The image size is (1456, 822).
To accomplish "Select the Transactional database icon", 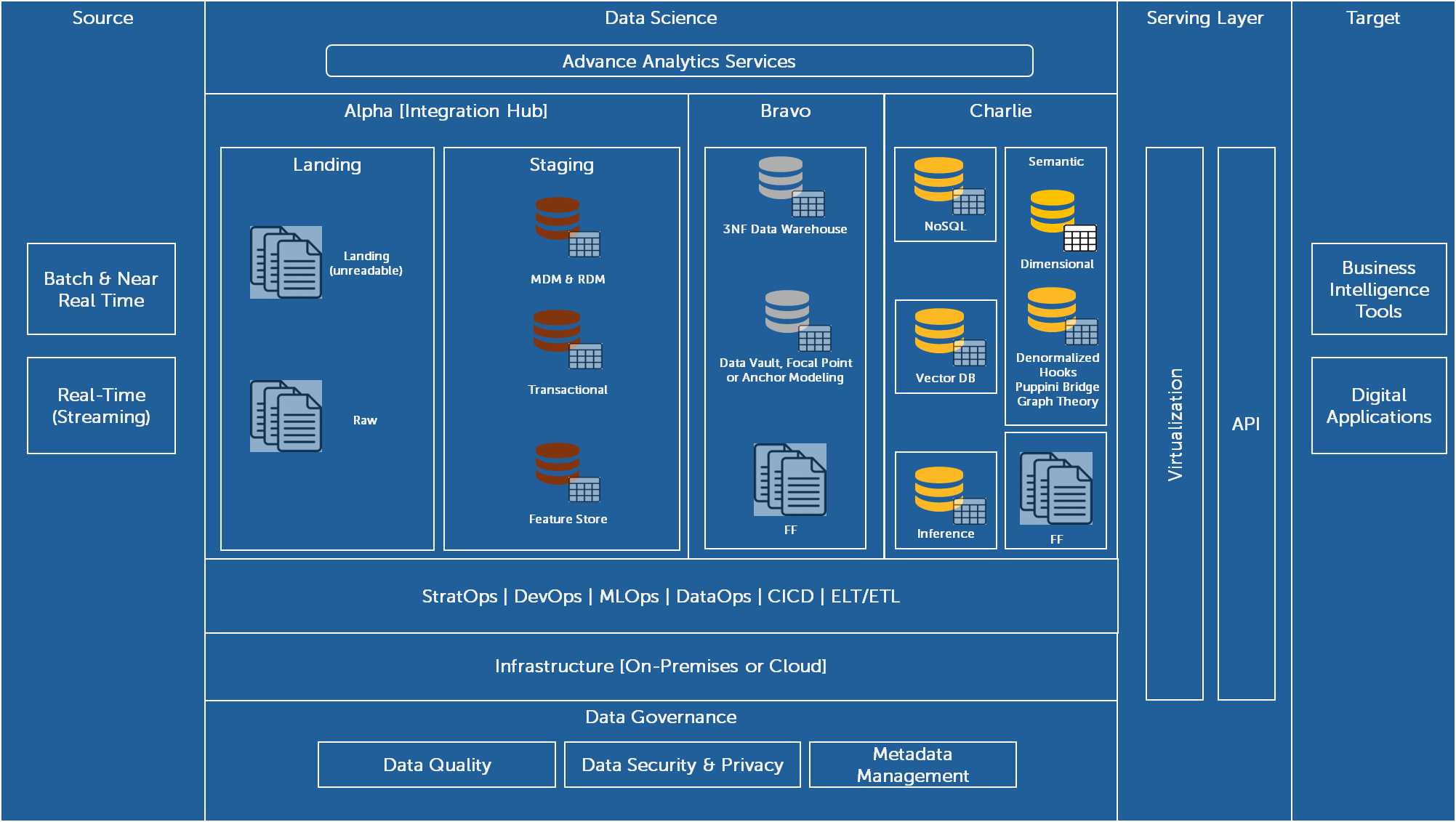I will pyautogui.click(x=568, y=339).
